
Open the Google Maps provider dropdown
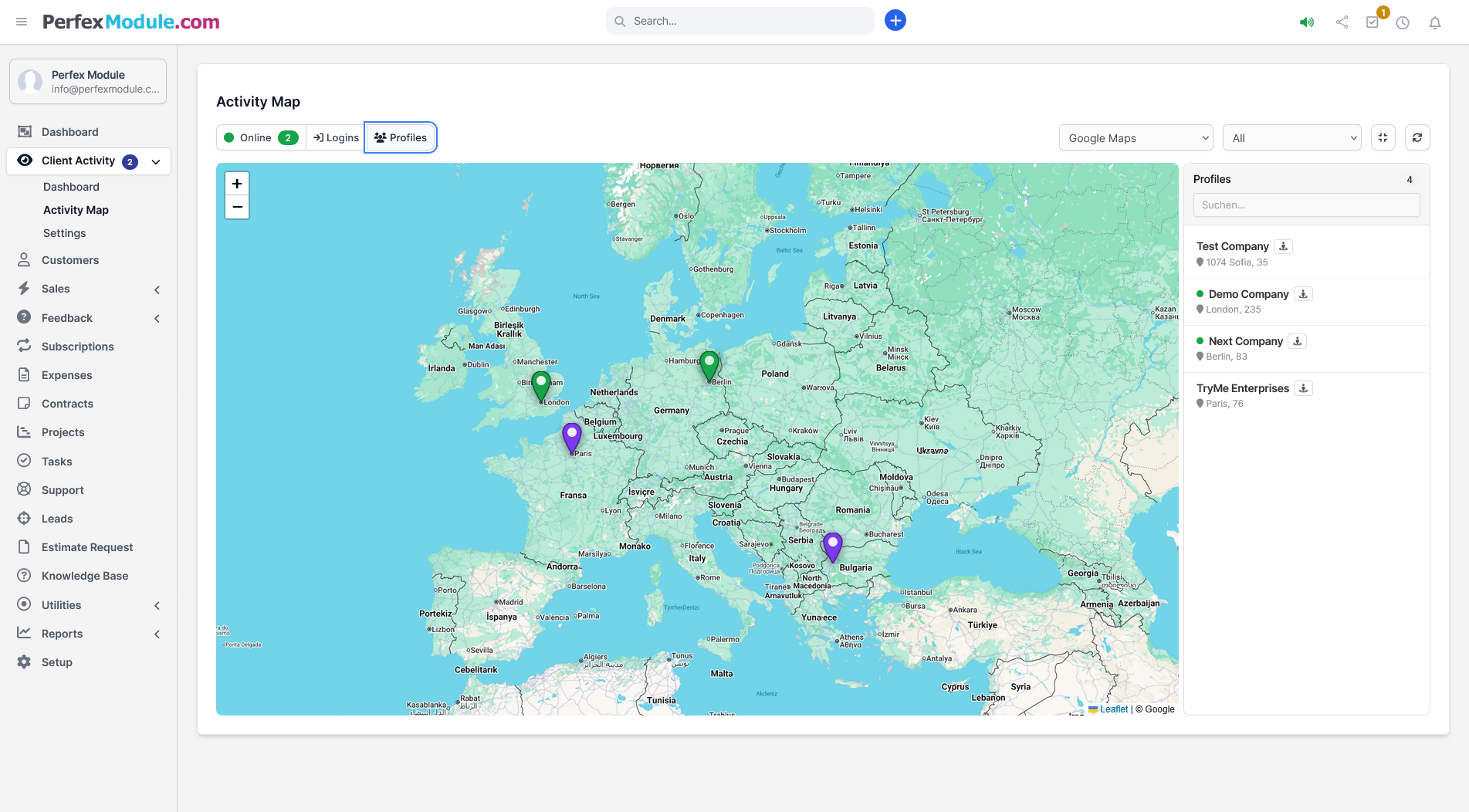(1136, 138)
